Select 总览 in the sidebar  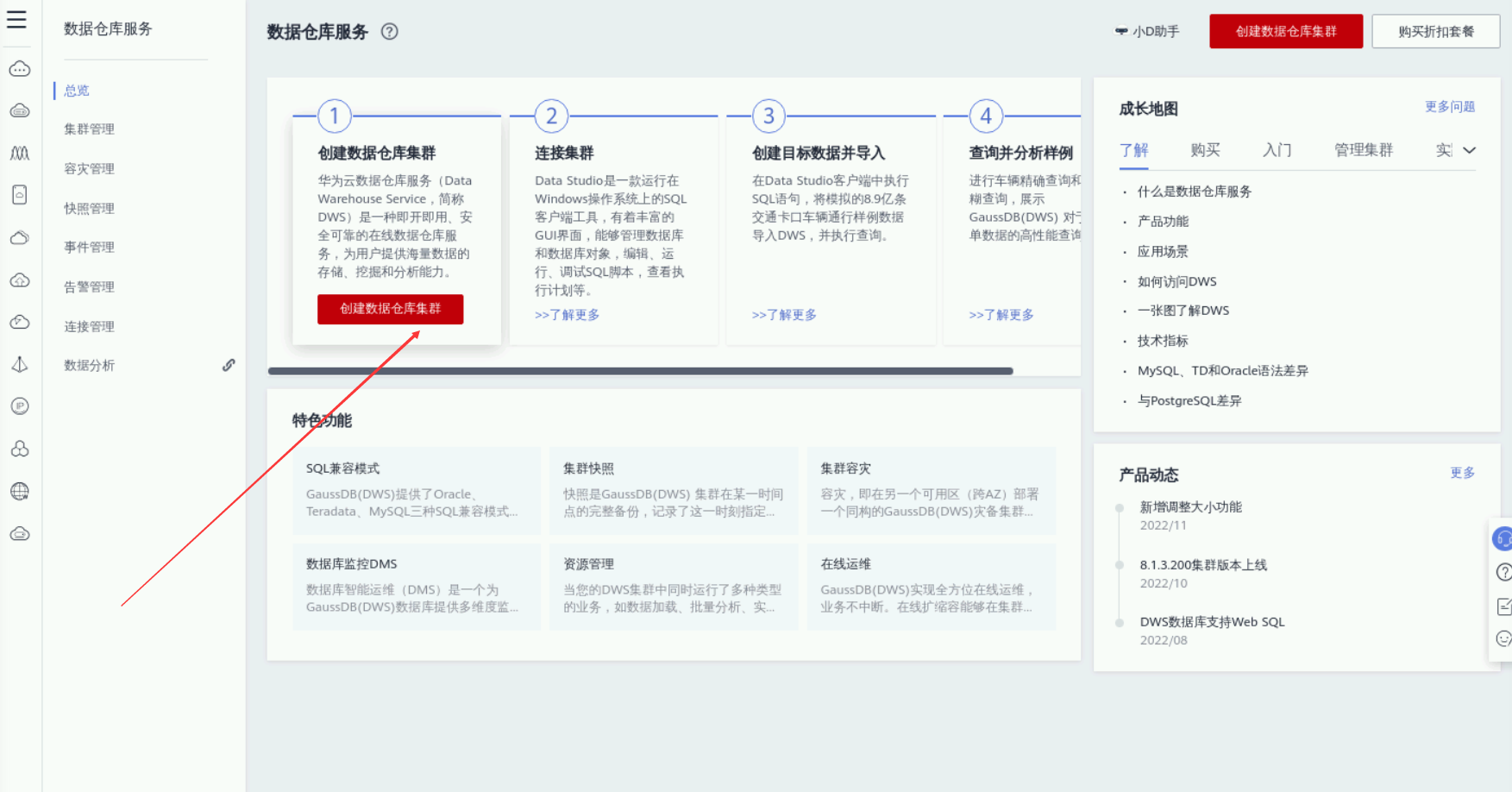(77, 91)
